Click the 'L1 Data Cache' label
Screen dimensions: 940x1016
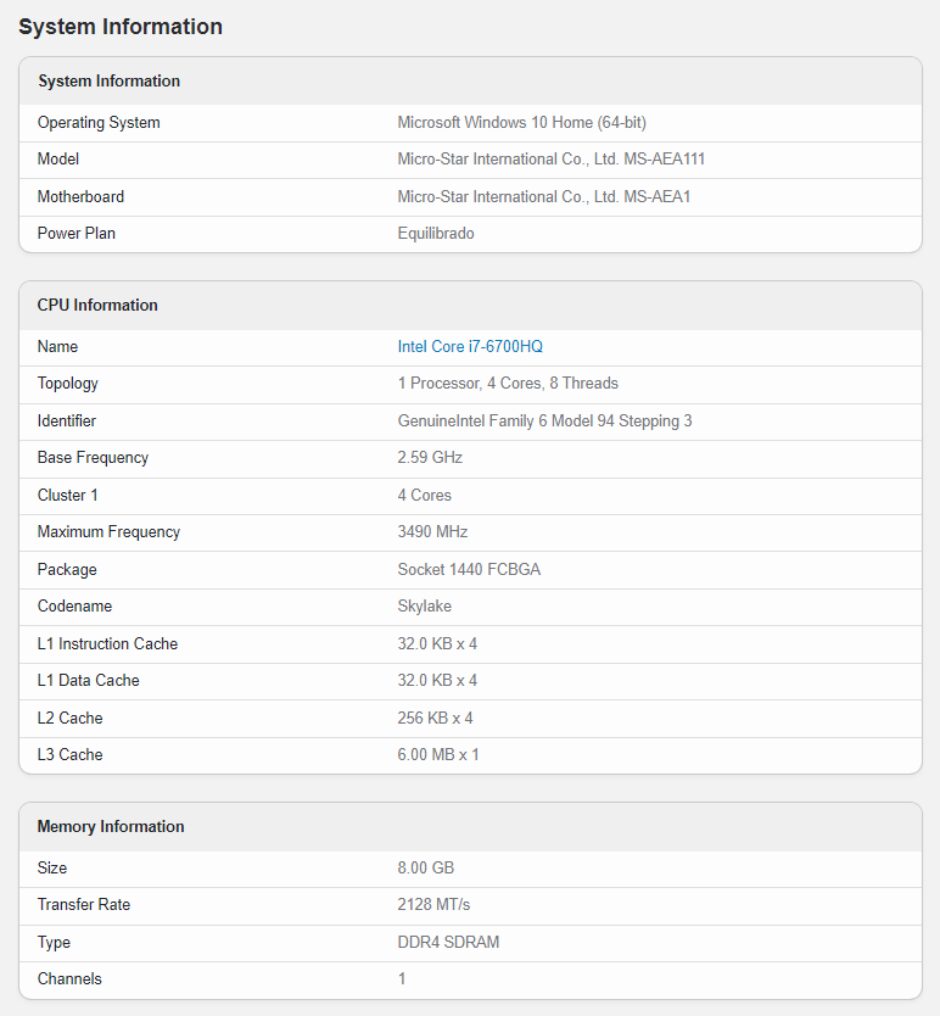tap(88, 680)
